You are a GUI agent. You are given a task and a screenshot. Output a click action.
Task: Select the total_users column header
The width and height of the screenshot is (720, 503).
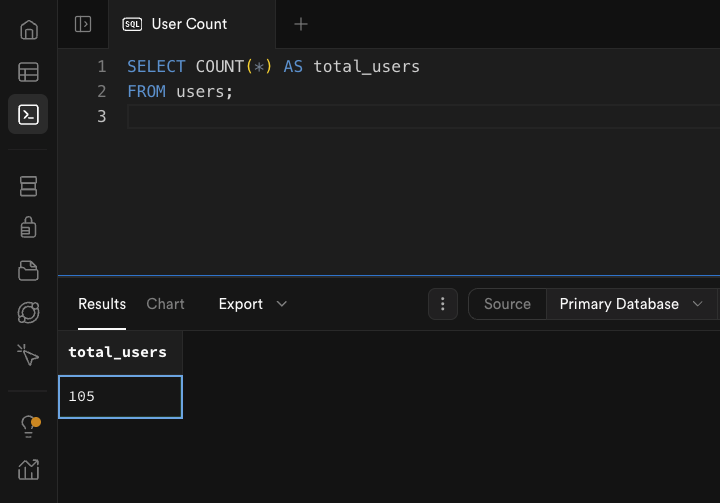pos(118,352)
